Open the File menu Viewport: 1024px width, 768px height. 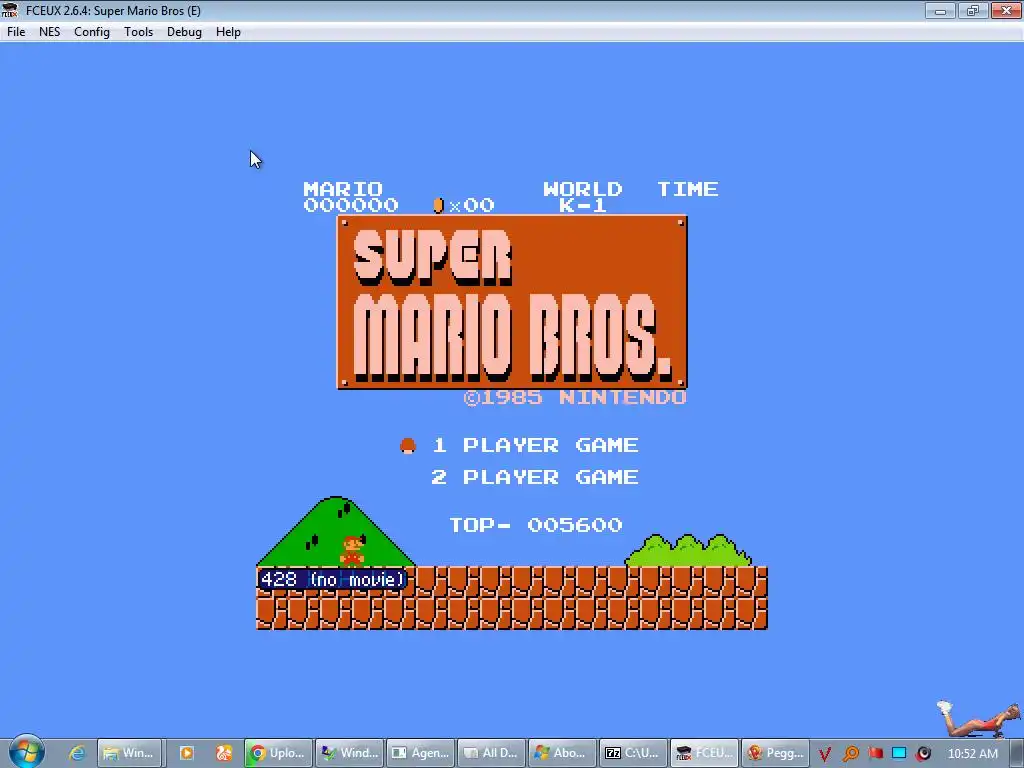(16, 32)
